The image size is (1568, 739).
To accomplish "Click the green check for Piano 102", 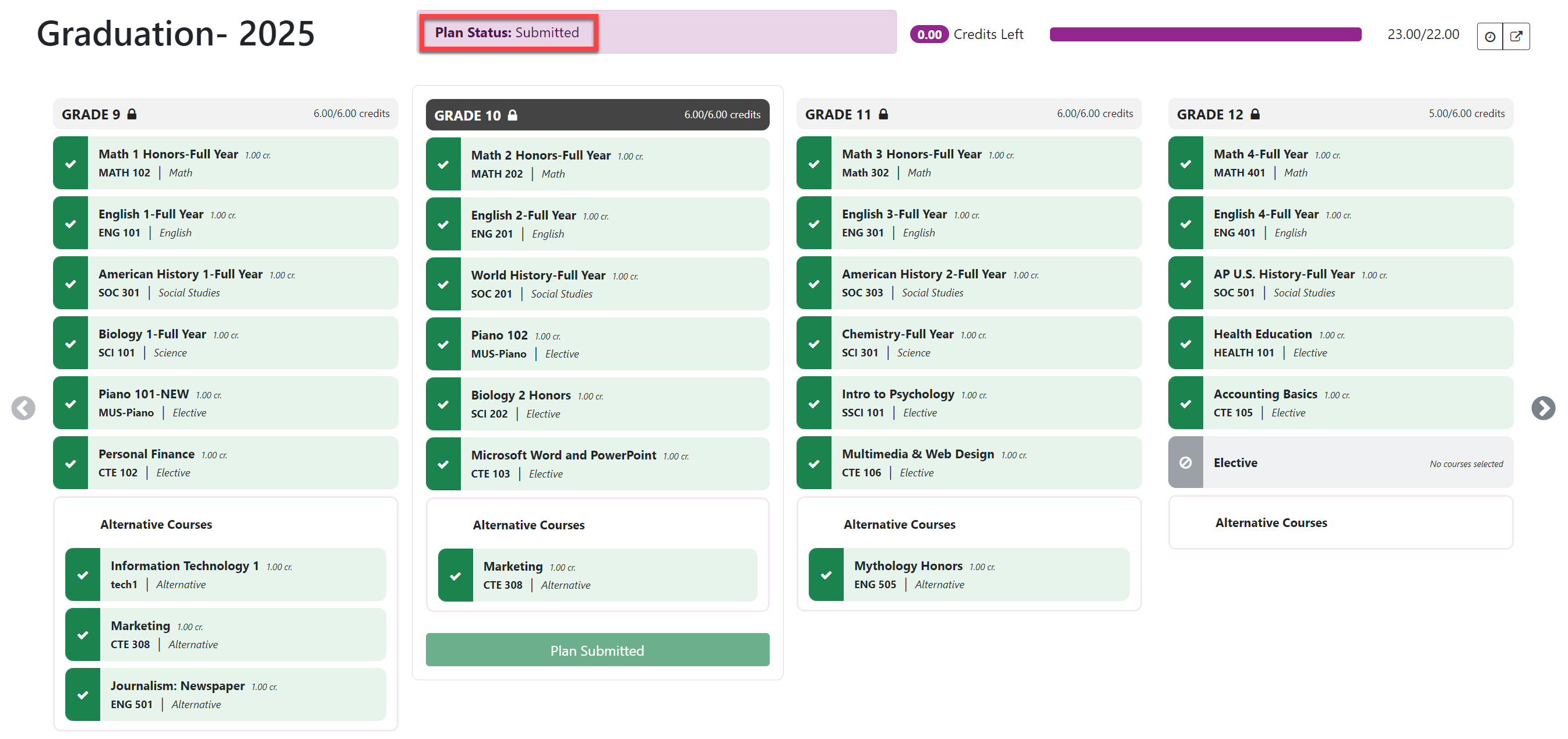I will coord(443,344).
